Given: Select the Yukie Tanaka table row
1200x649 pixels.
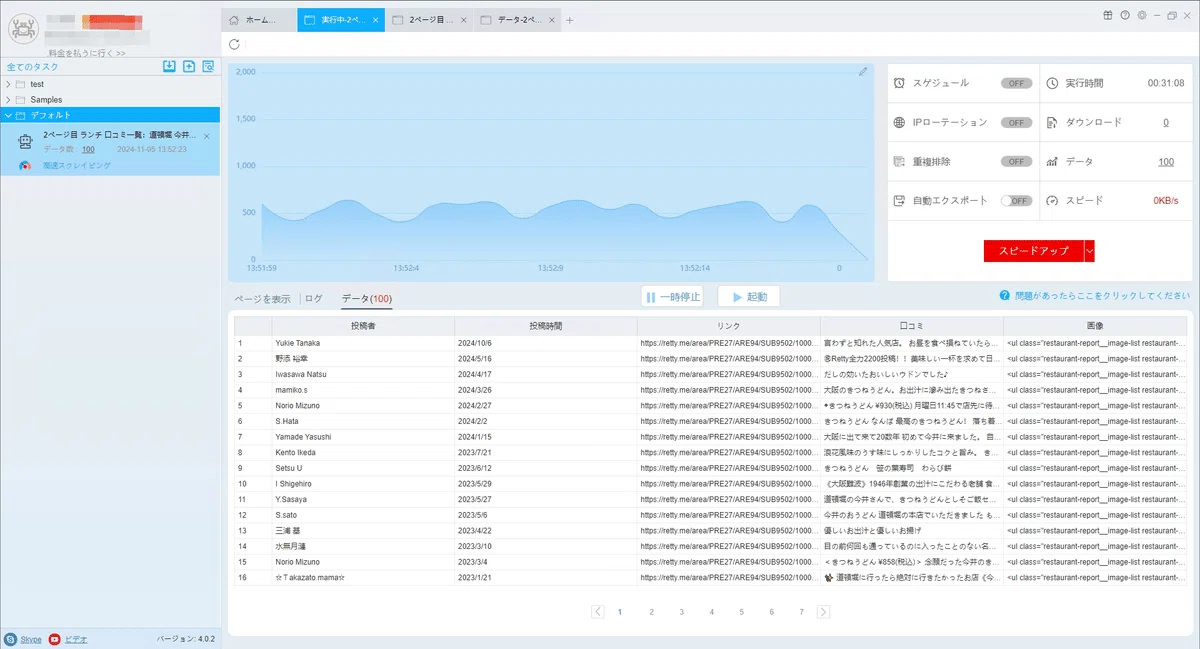Looking at the screenshot, I should pos(709,343).
